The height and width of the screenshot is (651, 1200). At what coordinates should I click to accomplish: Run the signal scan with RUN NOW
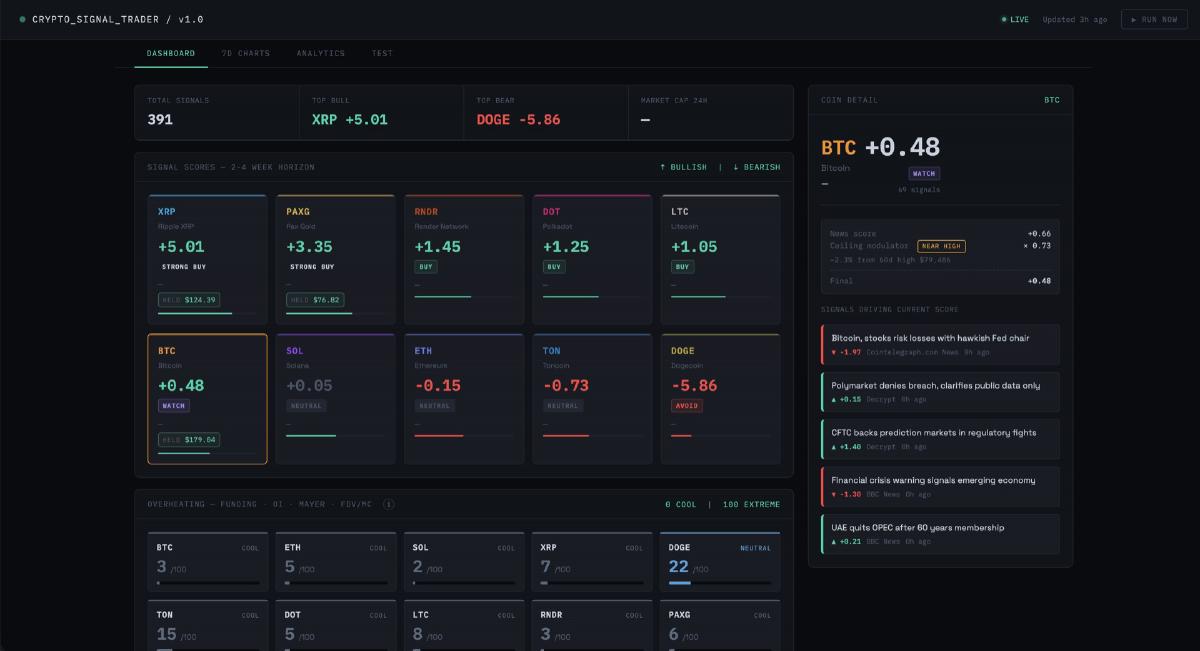(1154, 19)
